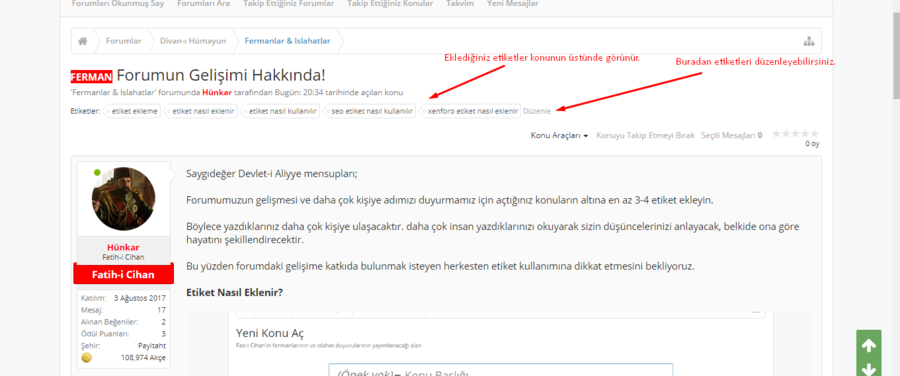Viewport: 900px width, 376px height.
Task: Click Seçili Mesajlar counter
Action: (x=732, y=135)
